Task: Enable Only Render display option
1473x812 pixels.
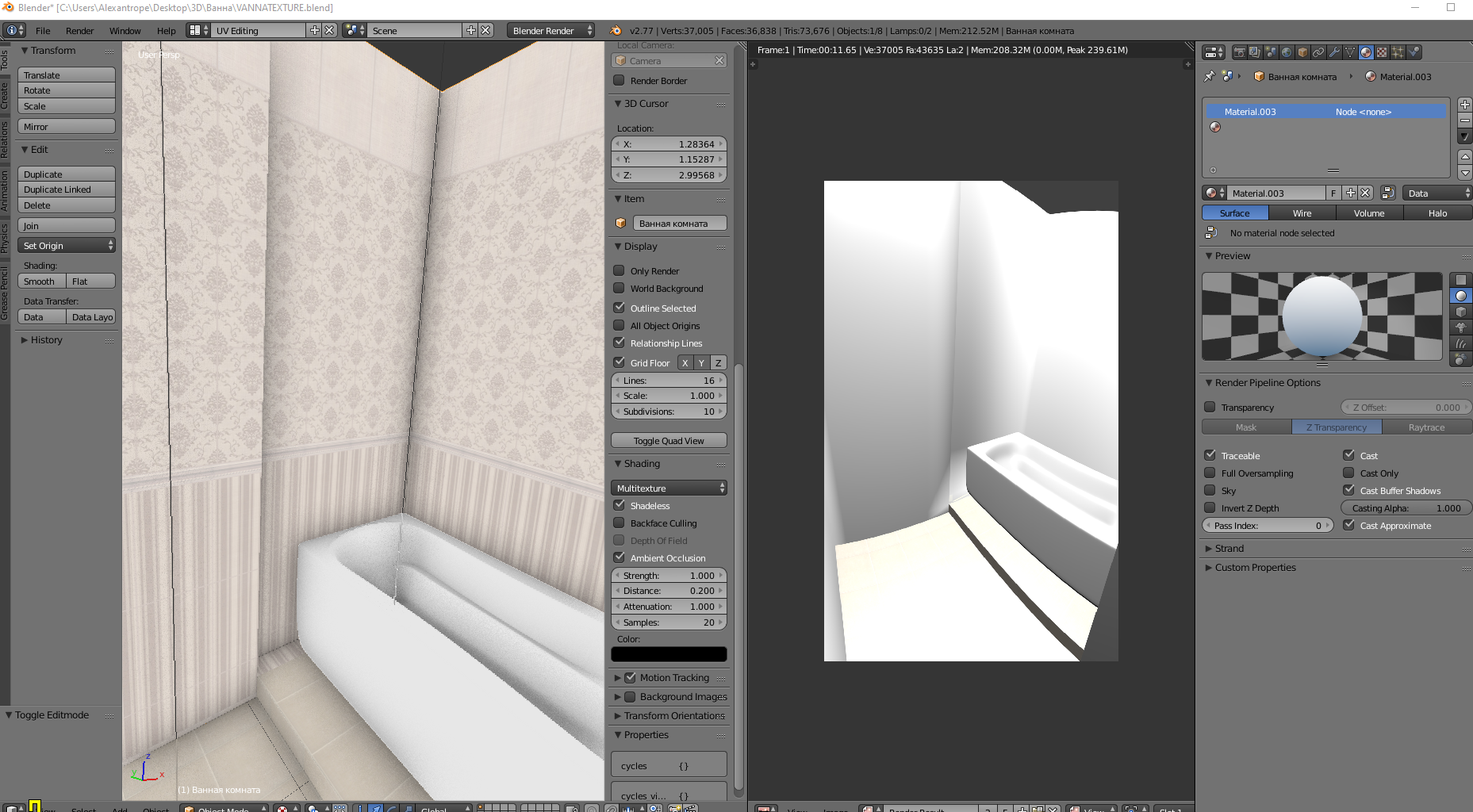Action: pos(620,270)
